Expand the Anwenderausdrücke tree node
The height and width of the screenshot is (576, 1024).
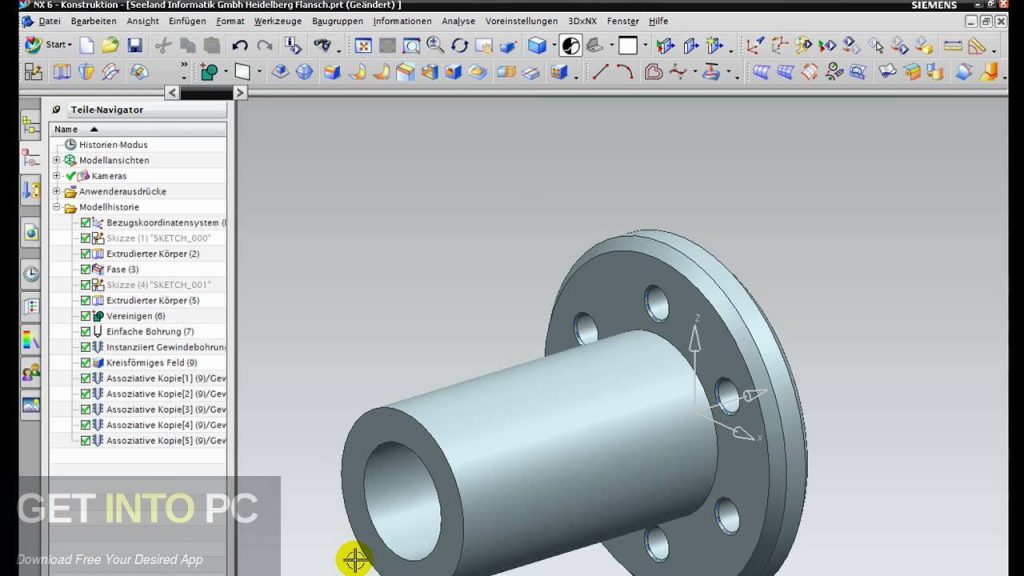[x=57, y=191]
